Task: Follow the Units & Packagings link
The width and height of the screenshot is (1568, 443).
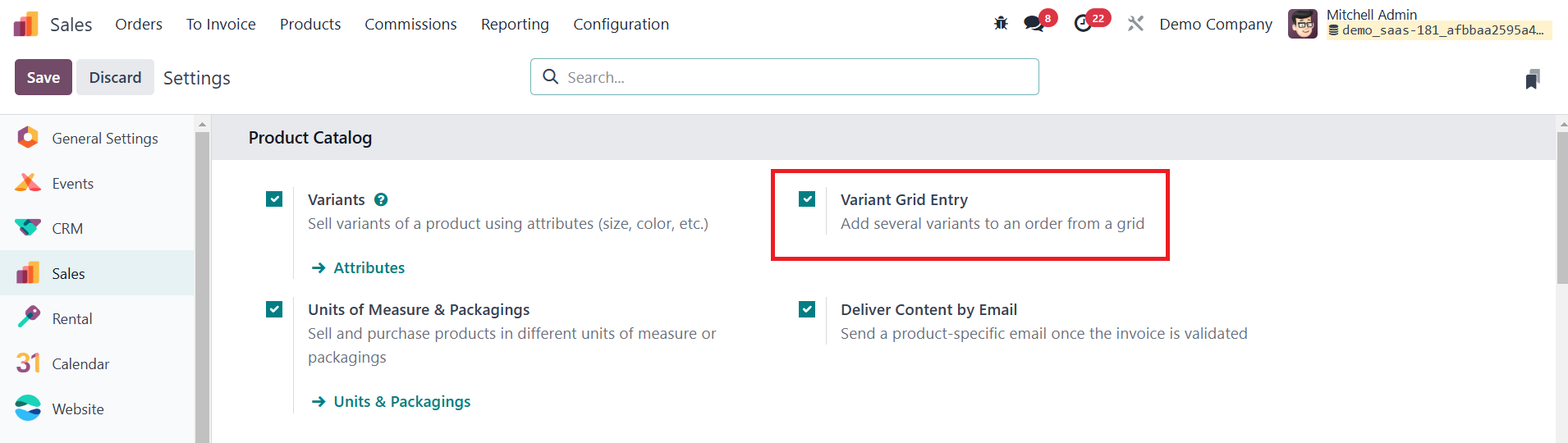Action: (401, 402)
